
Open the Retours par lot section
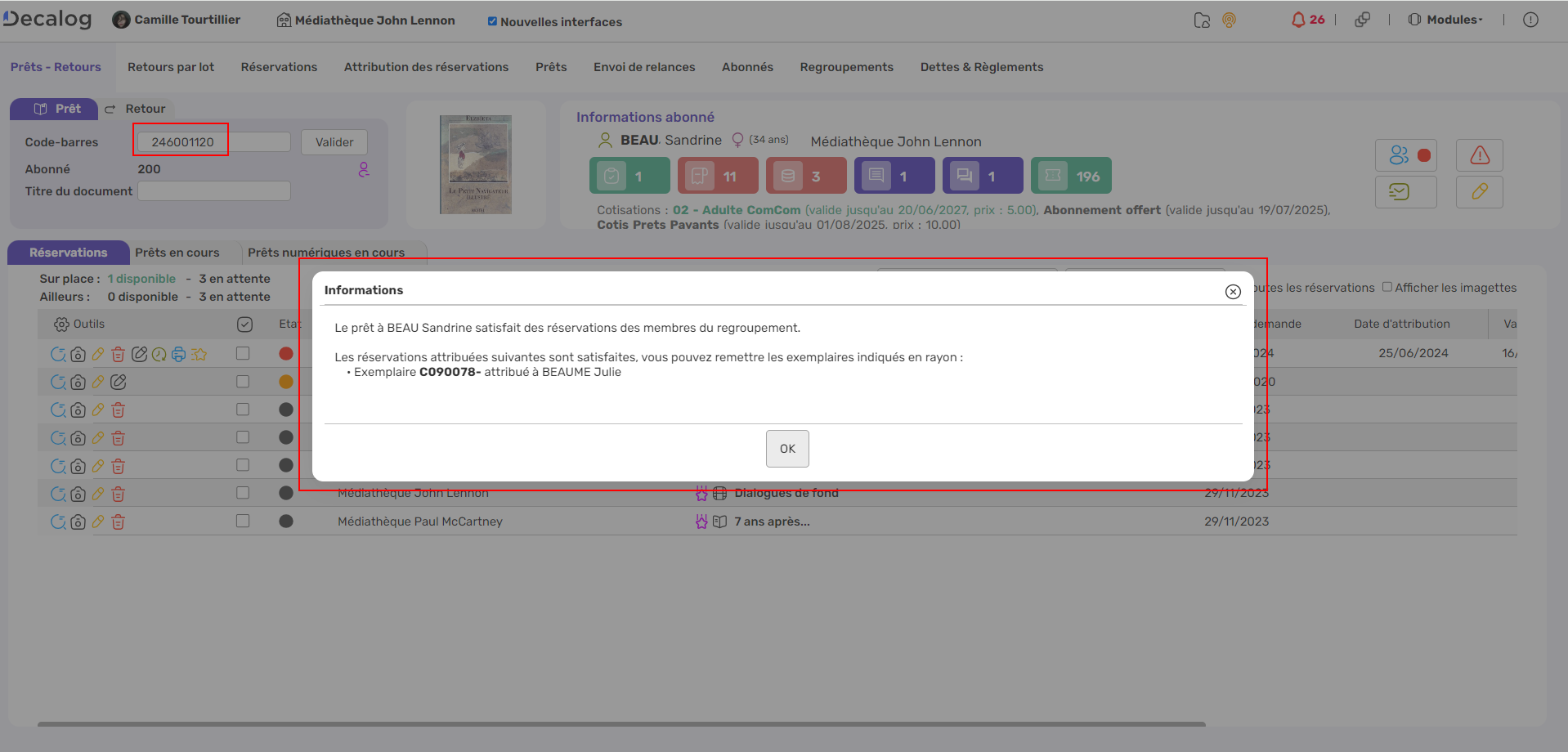(x=170, y=67)
